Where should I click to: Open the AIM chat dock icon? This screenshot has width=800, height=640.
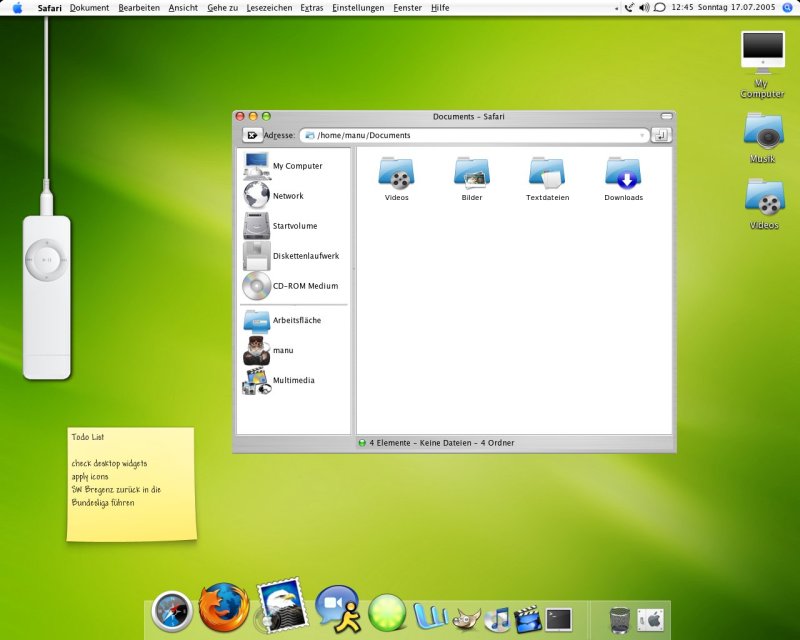tap(338, 609)
